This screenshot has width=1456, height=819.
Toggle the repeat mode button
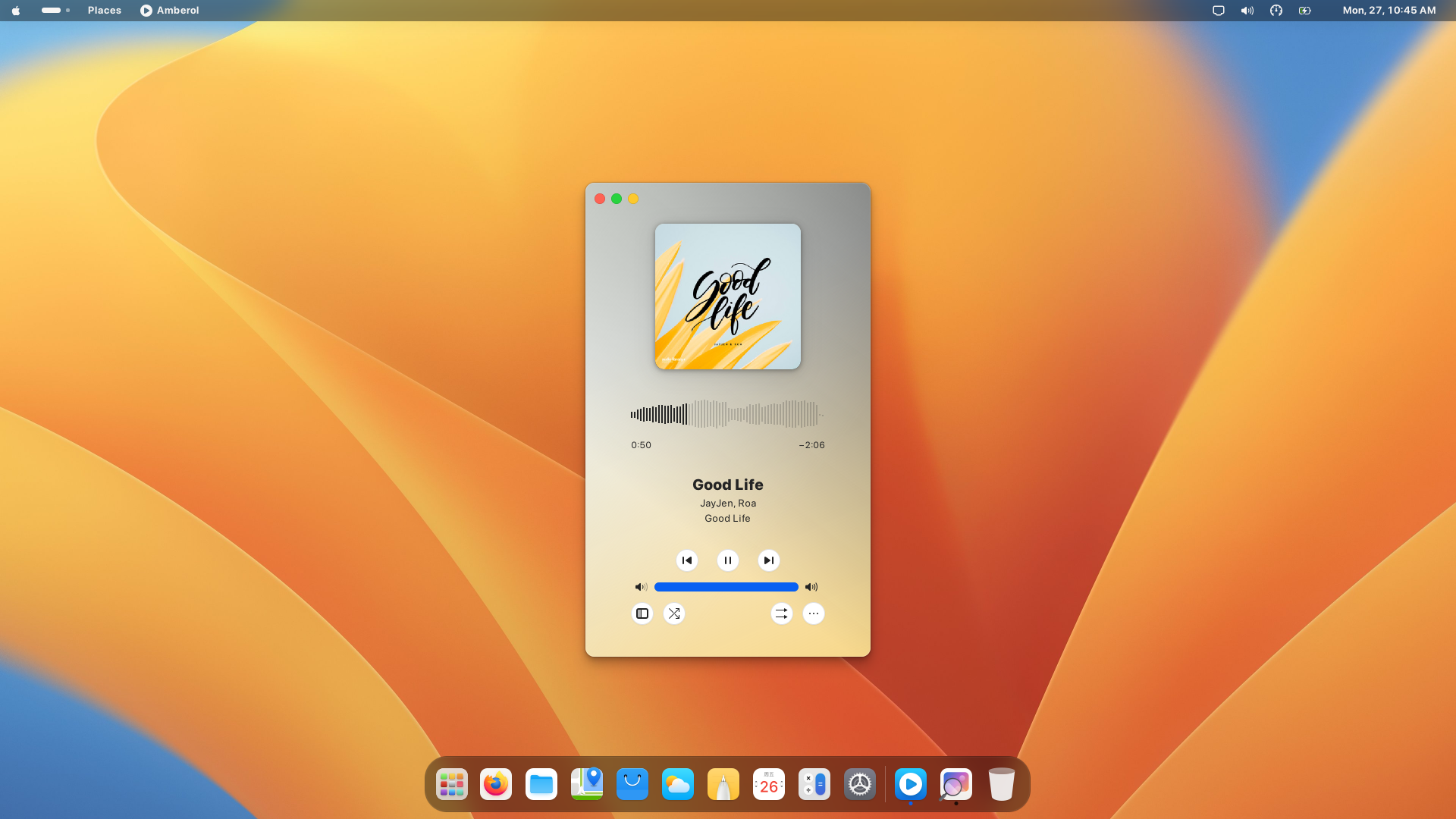point(782,613)
